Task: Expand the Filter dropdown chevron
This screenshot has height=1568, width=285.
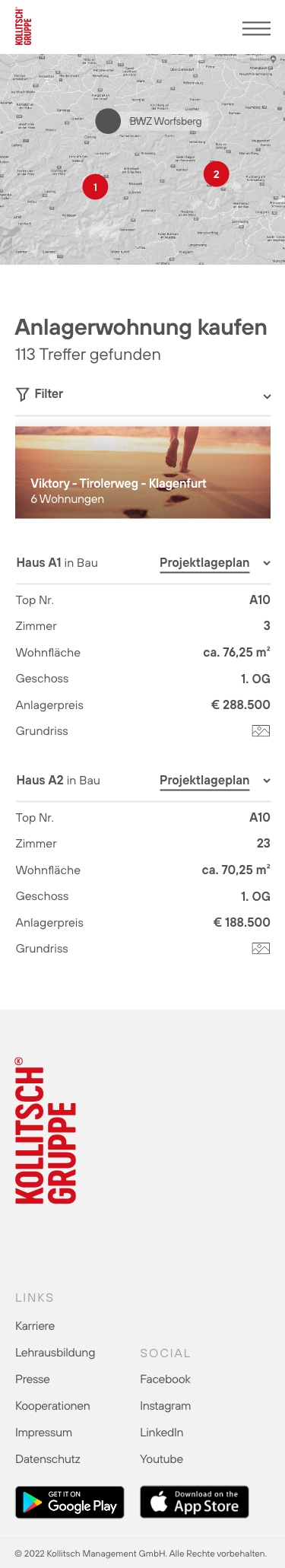Action: coord(267,396)
